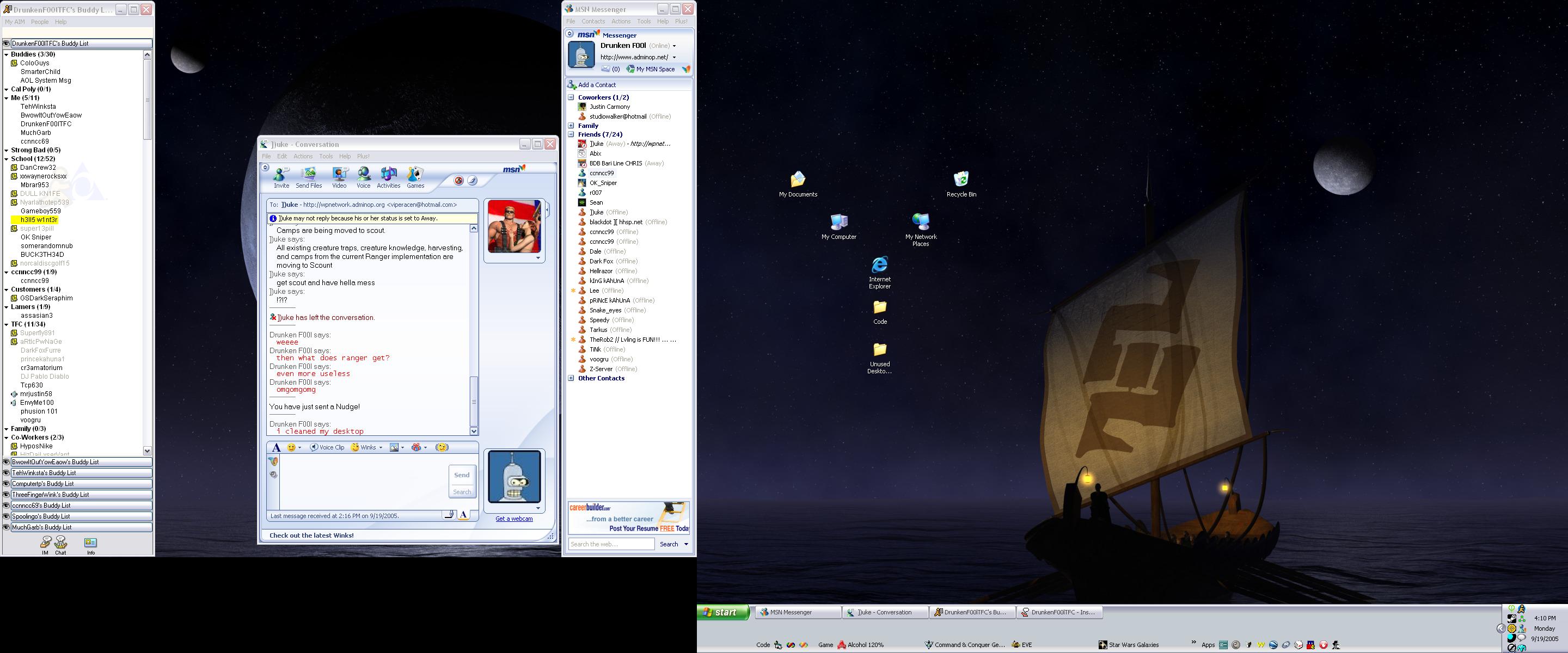This screenshot has width=1568, height=653.
Task: Open the Plus! menu in MSN Messenger
Action: pos(681,21)
